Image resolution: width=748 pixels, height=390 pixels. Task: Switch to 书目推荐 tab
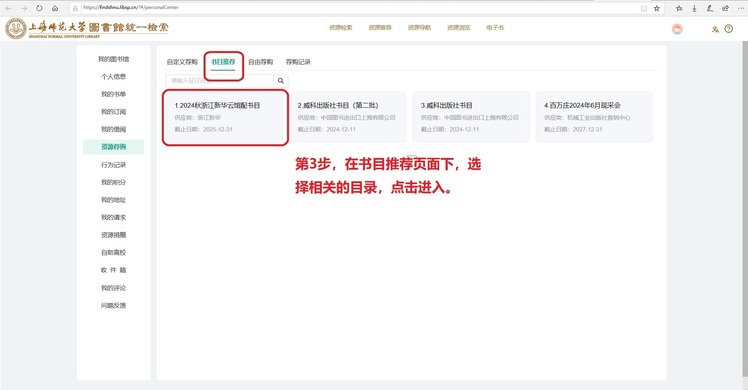click(223, 62)
